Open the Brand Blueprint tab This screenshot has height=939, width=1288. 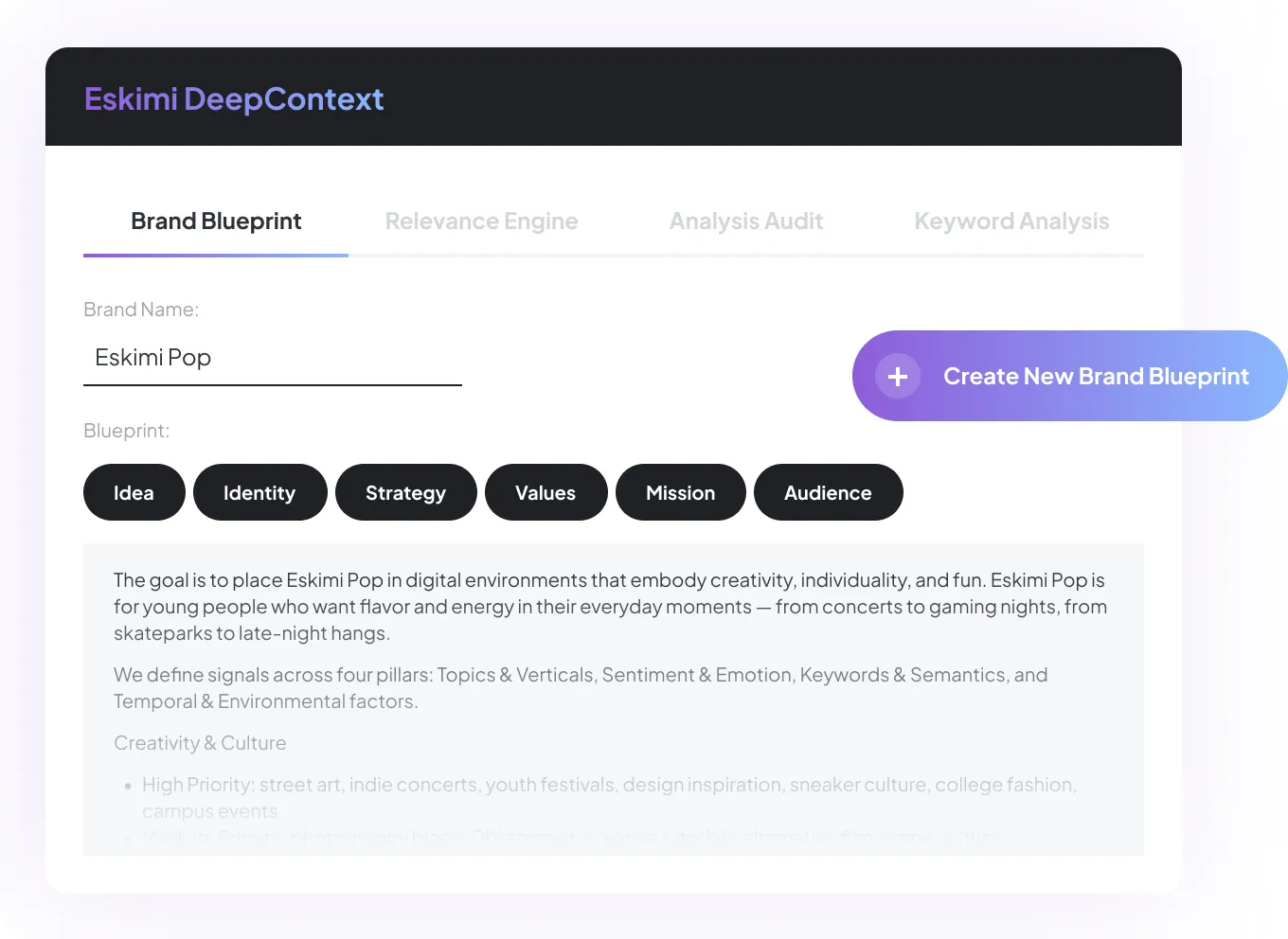coord(216,221)
